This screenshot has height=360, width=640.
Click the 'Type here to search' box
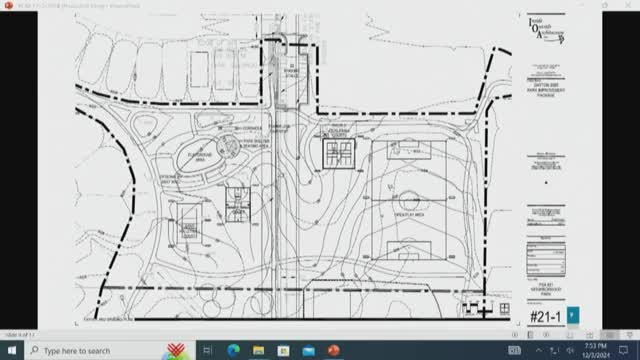(110, 350)
